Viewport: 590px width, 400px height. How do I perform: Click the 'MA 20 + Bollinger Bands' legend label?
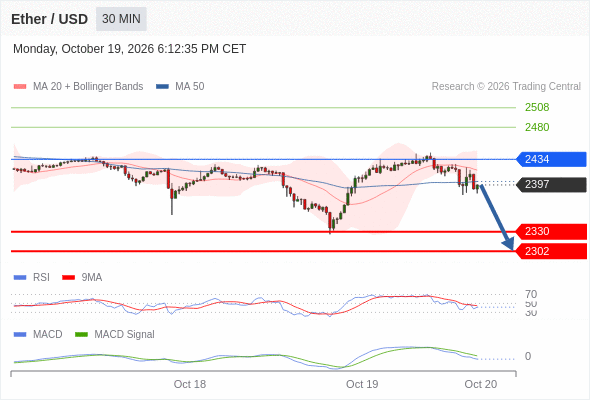pos(88,87)
